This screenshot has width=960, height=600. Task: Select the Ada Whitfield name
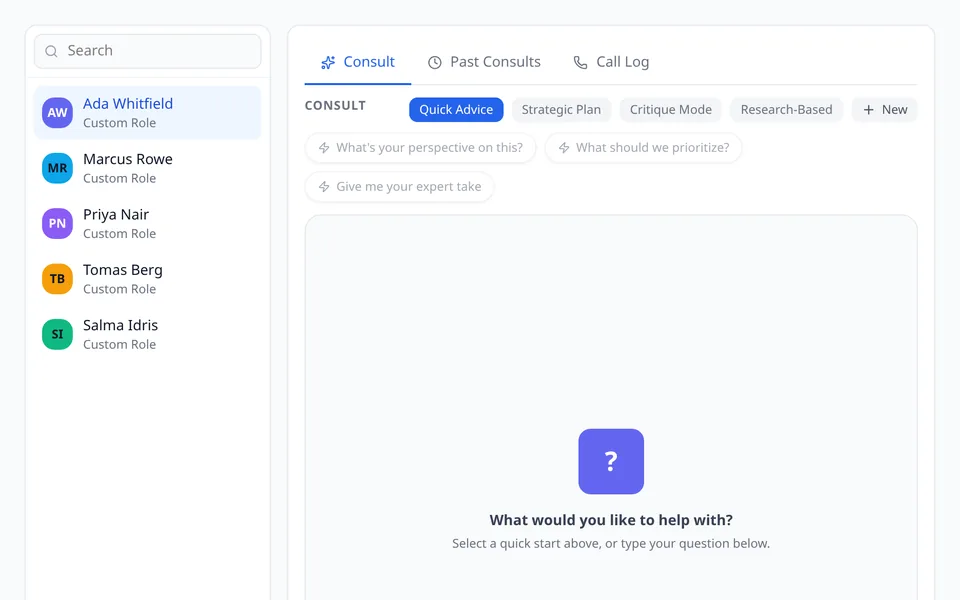(x=128, y=103)
